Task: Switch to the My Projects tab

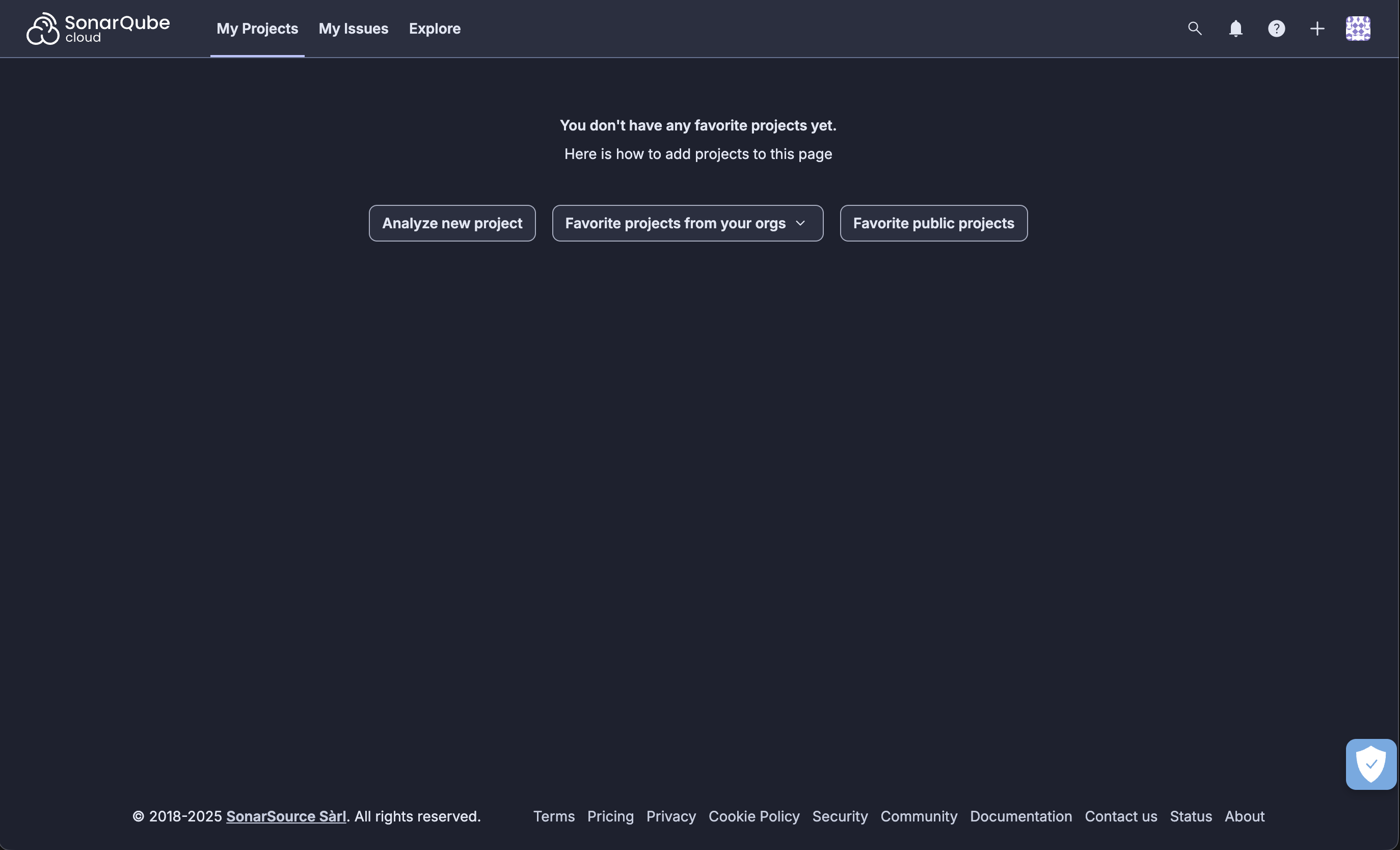Action: coord(257,29)
